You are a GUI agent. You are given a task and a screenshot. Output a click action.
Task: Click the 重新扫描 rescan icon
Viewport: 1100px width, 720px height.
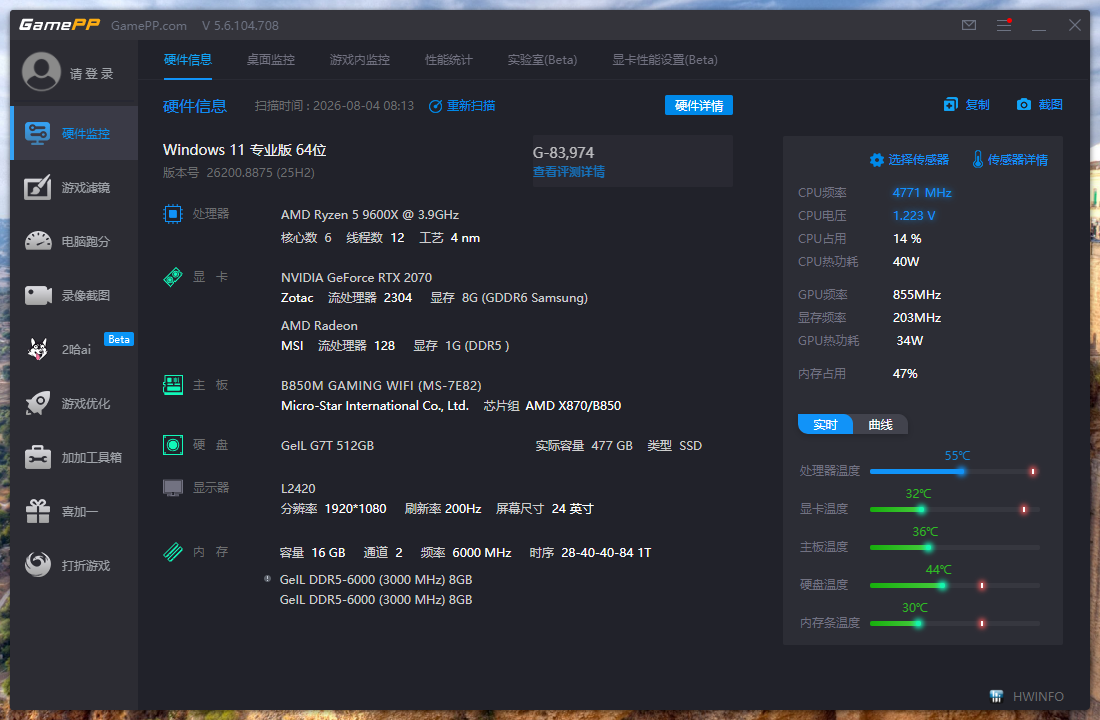click(x=435, y=106)
